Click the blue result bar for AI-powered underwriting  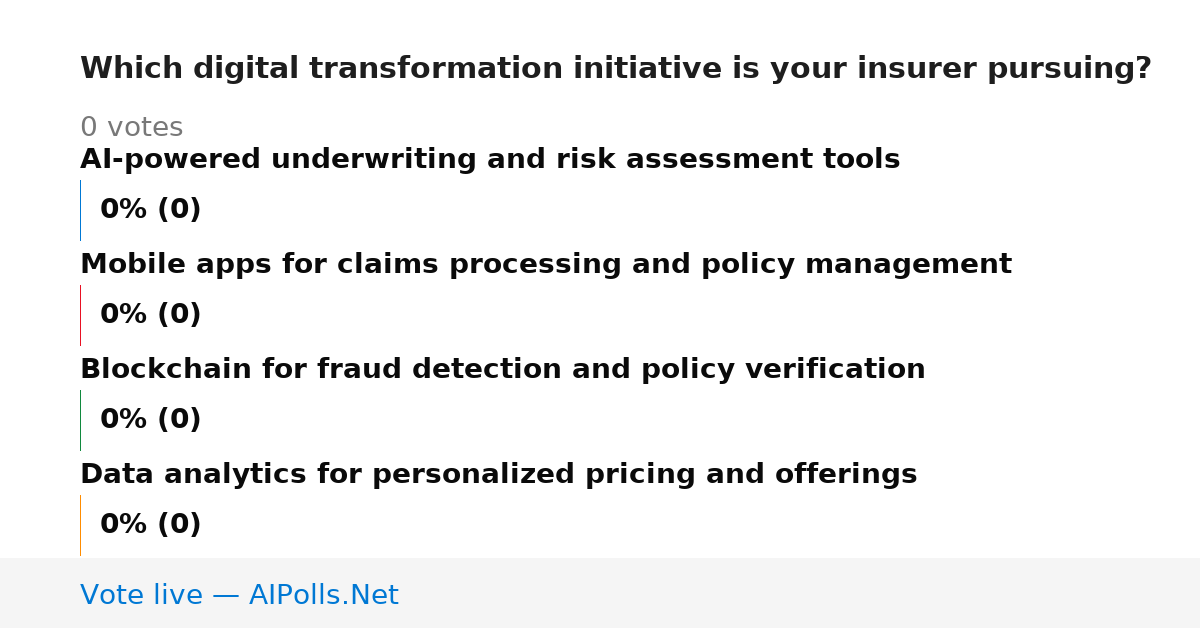[80, 210]
